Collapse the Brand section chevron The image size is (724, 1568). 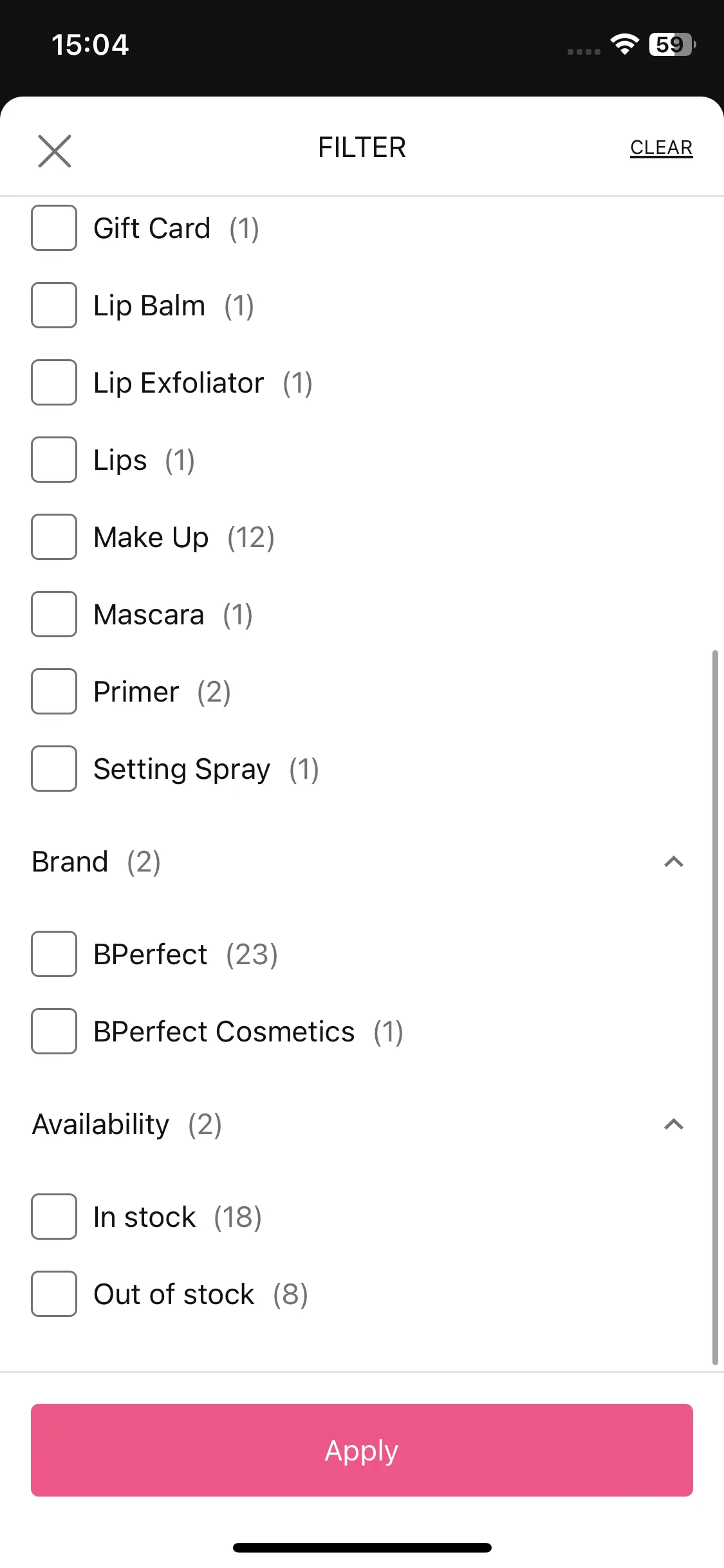tap(673, 861)
